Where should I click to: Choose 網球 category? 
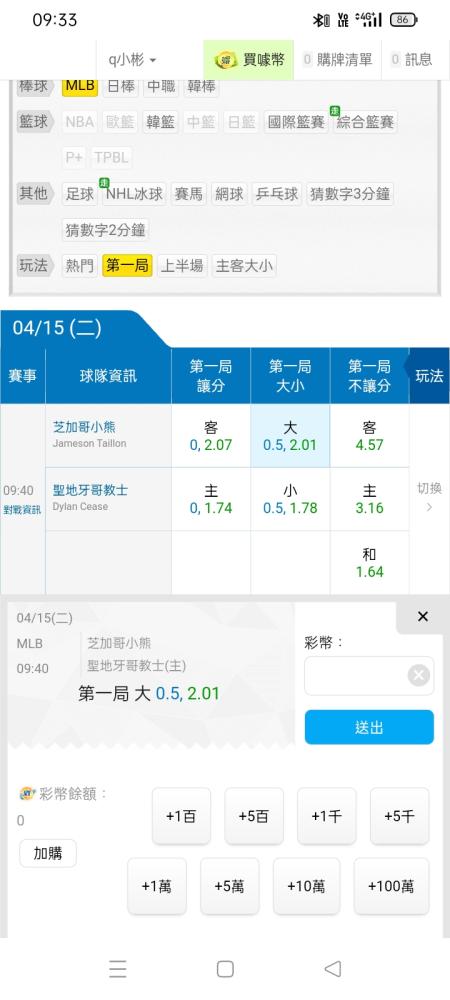(229, 194)
